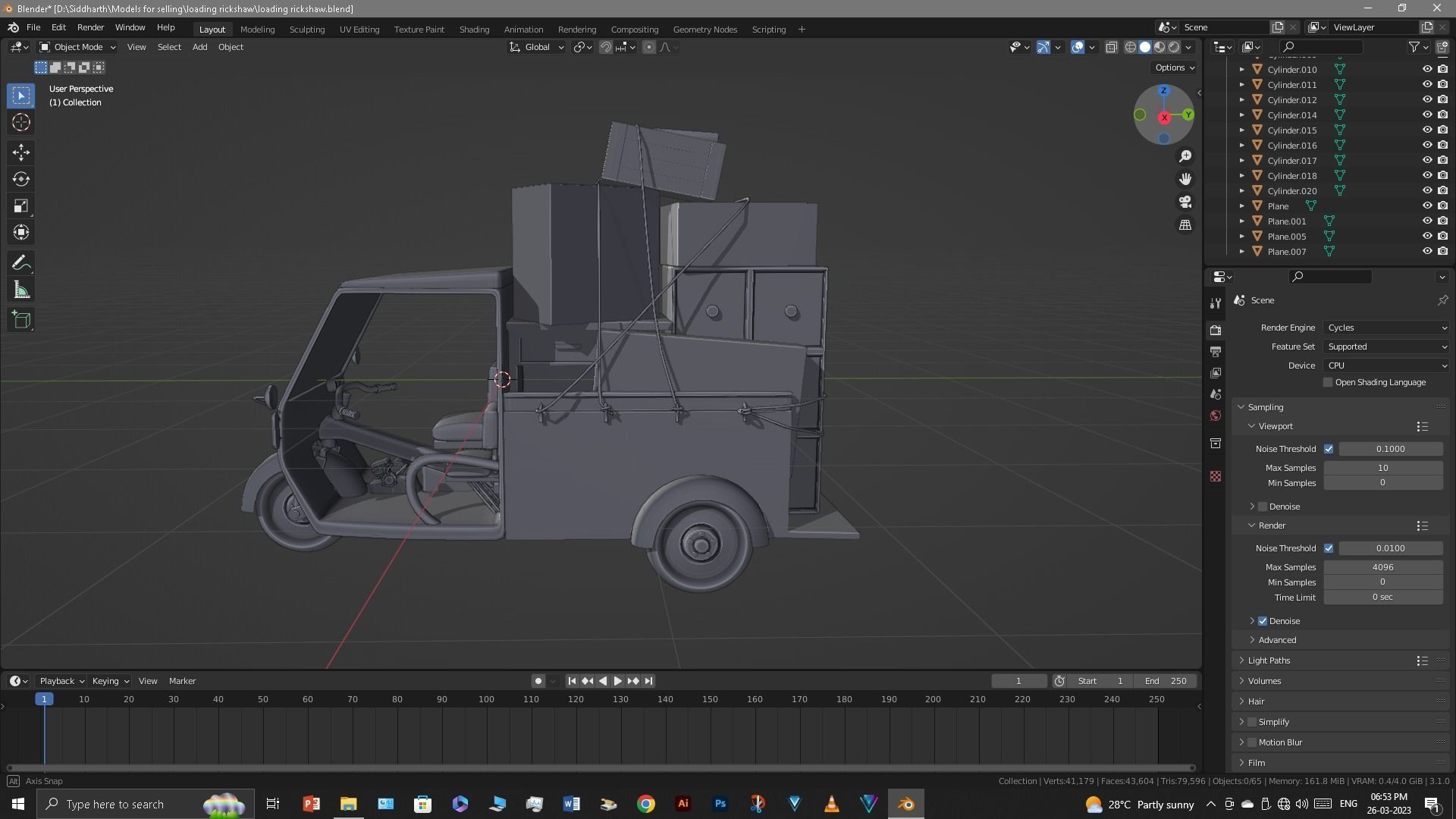The image size is (1456, 819).
Task: Open the Add menu in viewport header
Action: [x=199, y=47]
